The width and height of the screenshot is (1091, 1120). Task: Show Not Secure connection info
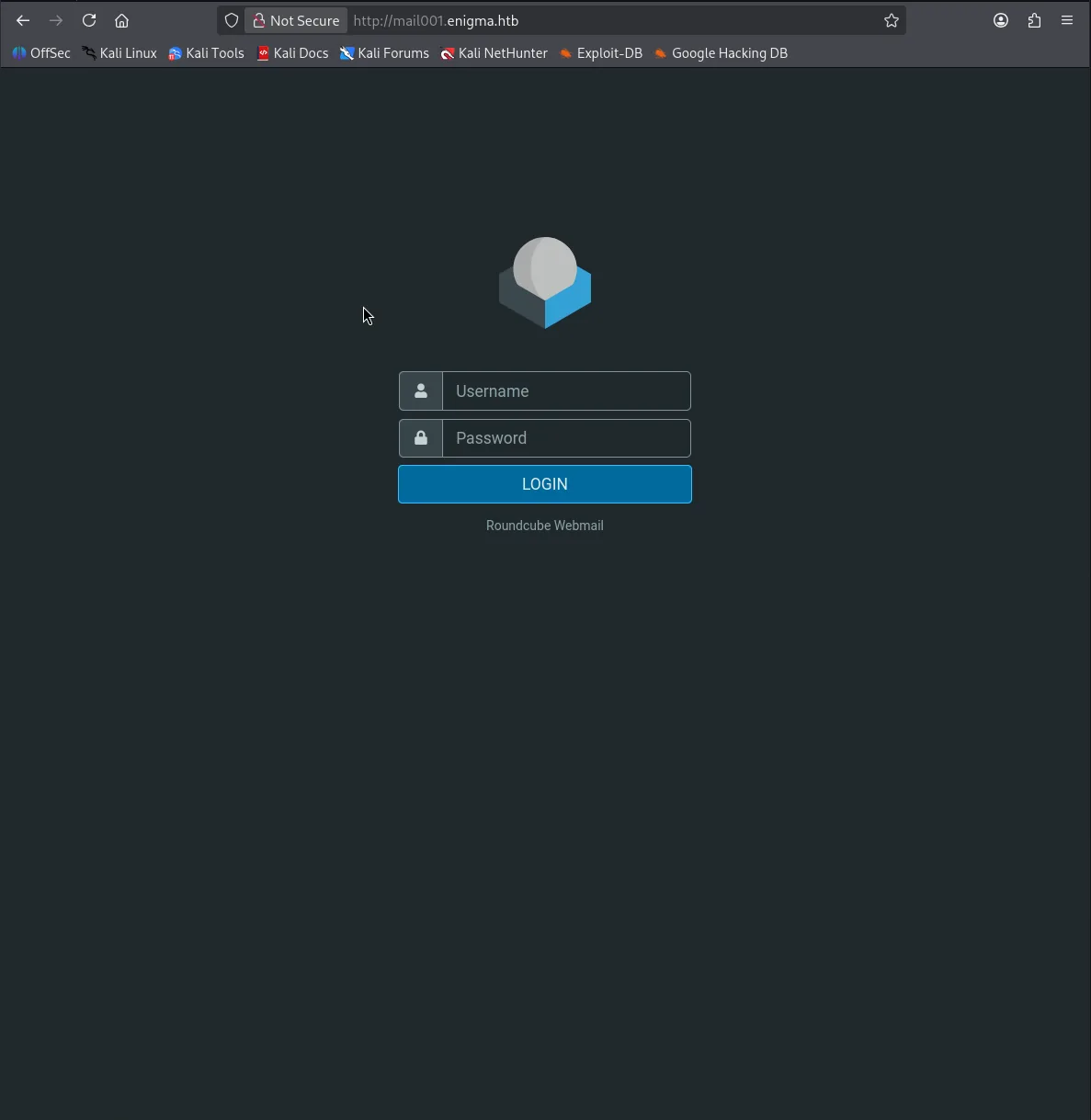(x=296, y=20)
